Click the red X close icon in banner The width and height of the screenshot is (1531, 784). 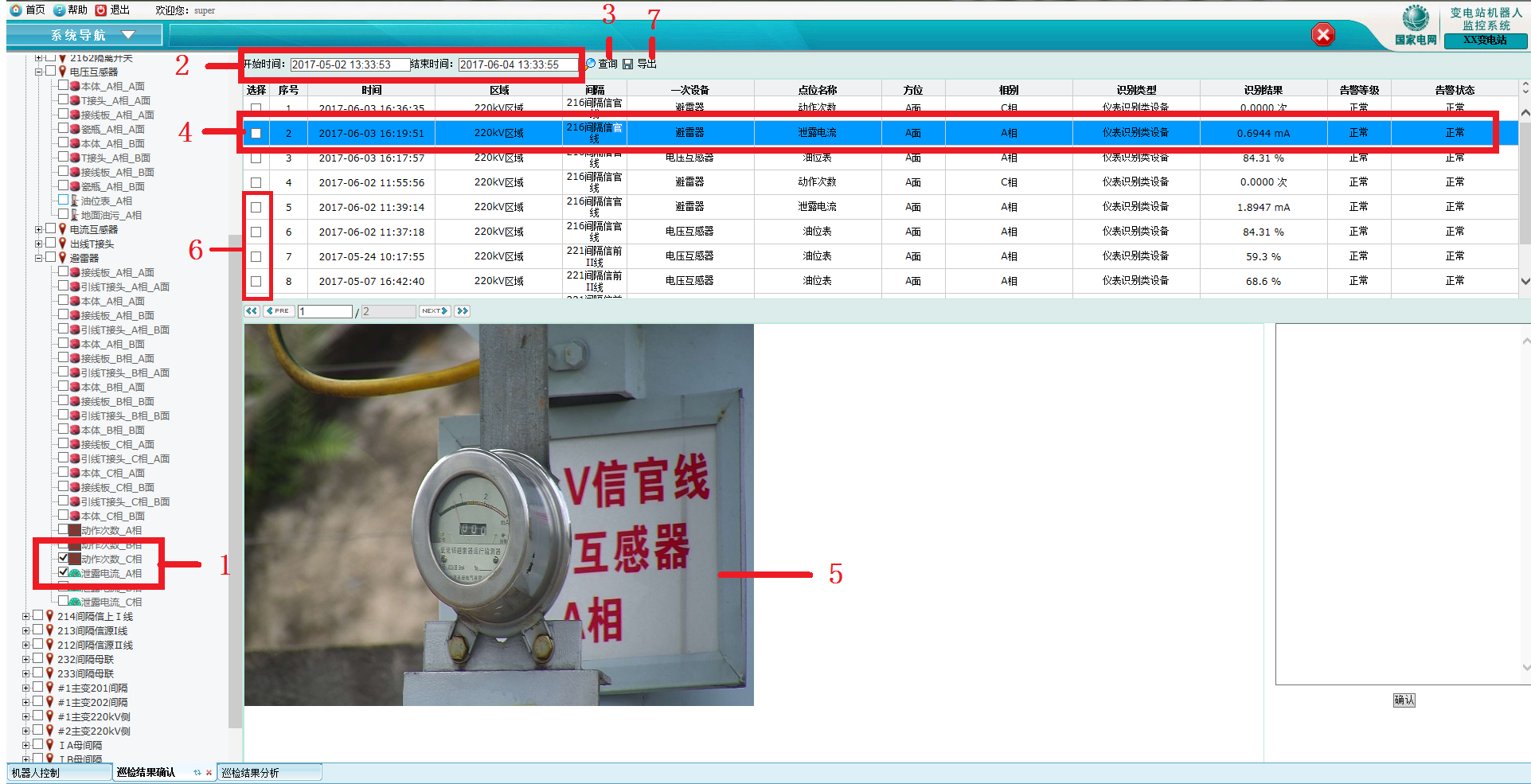[1323, 34]
